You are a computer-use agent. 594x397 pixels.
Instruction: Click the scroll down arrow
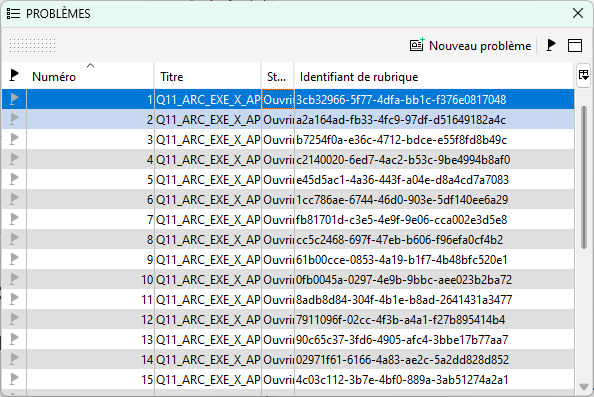click(584, 387)
